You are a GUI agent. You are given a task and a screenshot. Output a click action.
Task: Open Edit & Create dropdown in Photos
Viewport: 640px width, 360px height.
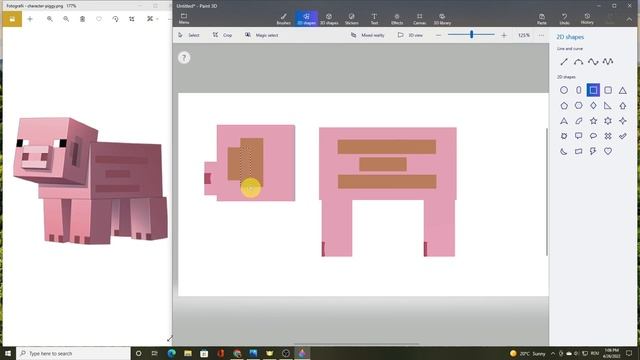pos(153,19)
